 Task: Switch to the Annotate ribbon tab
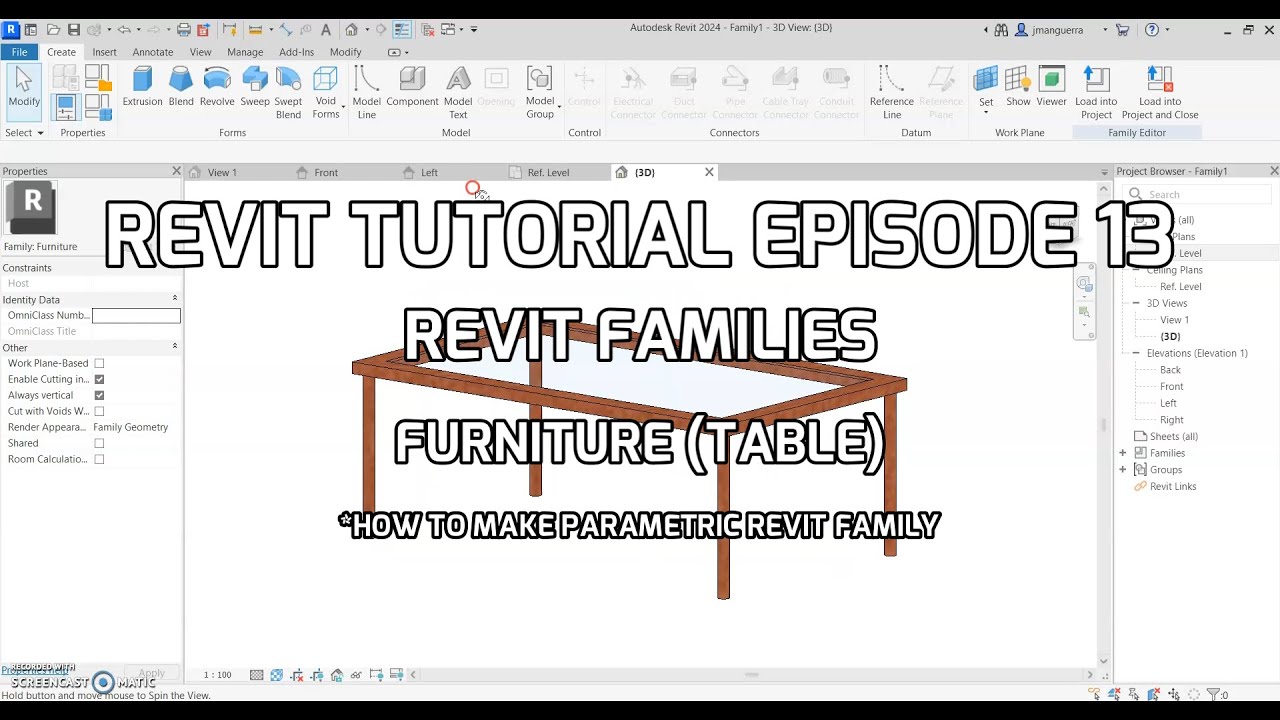point(153,52)
